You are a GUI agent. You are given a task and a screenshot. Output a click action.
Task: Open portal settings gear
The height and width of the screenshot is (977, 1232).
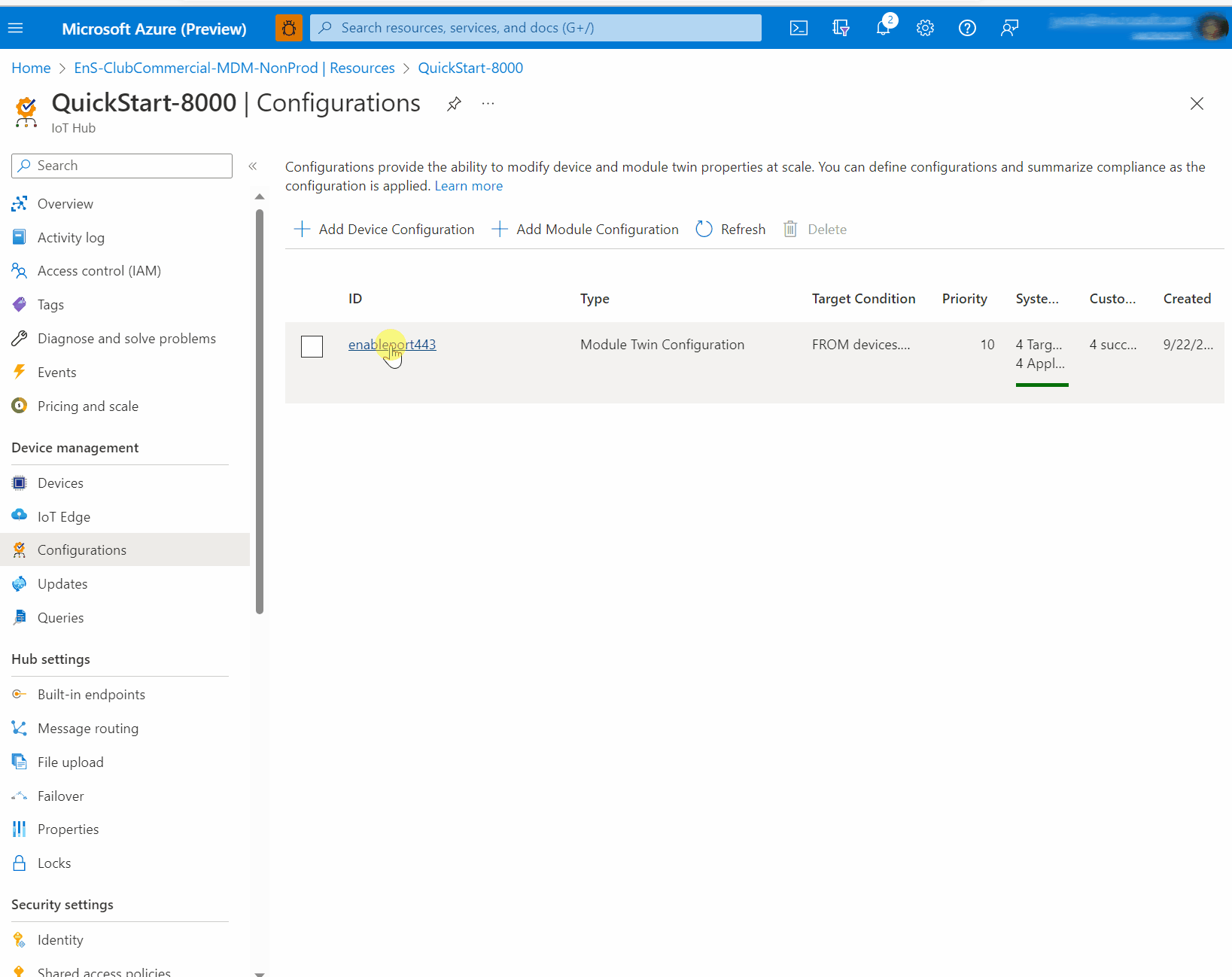click(x=925, y=28)
